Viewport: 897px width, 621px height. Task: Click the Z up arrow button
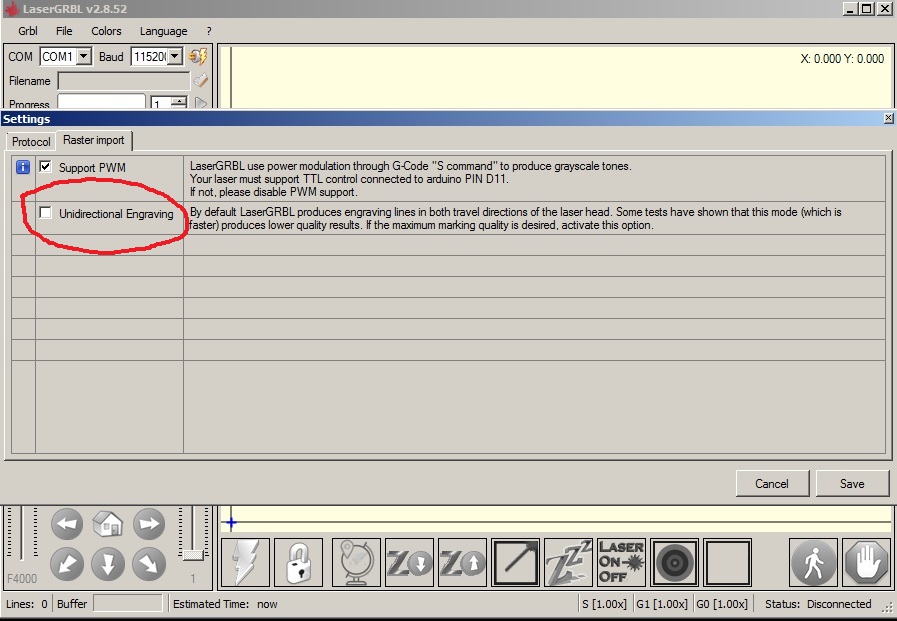tap(462, 562)
